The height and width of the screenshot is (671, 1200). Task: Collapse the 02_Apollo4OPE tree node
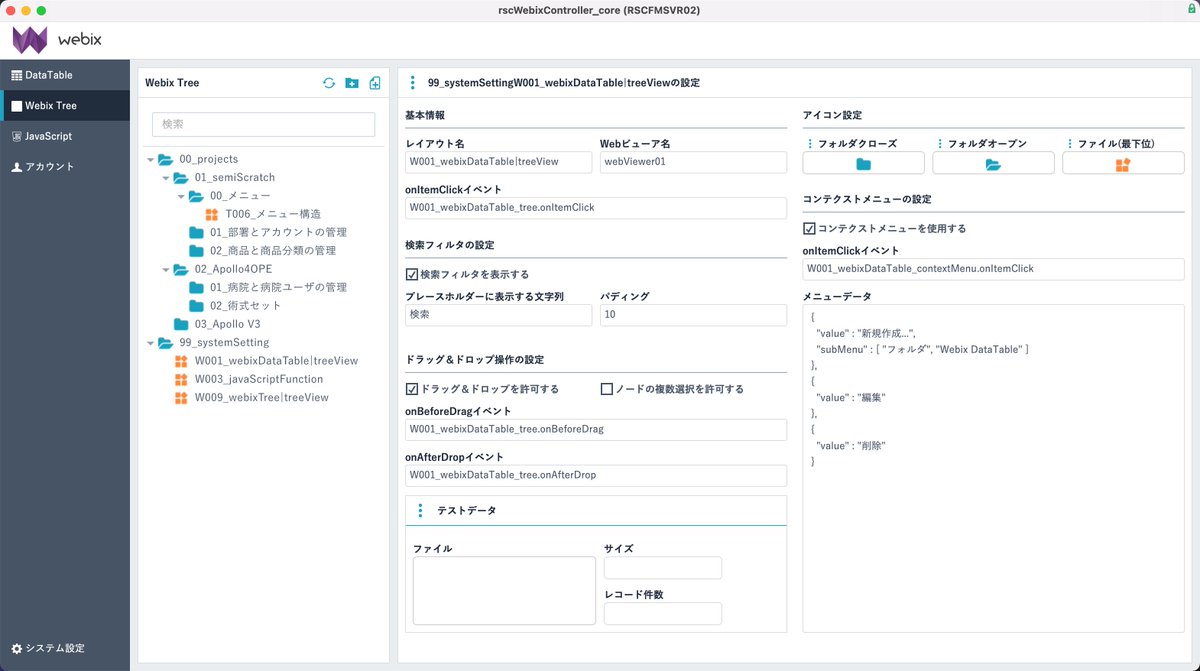[166, 269]
